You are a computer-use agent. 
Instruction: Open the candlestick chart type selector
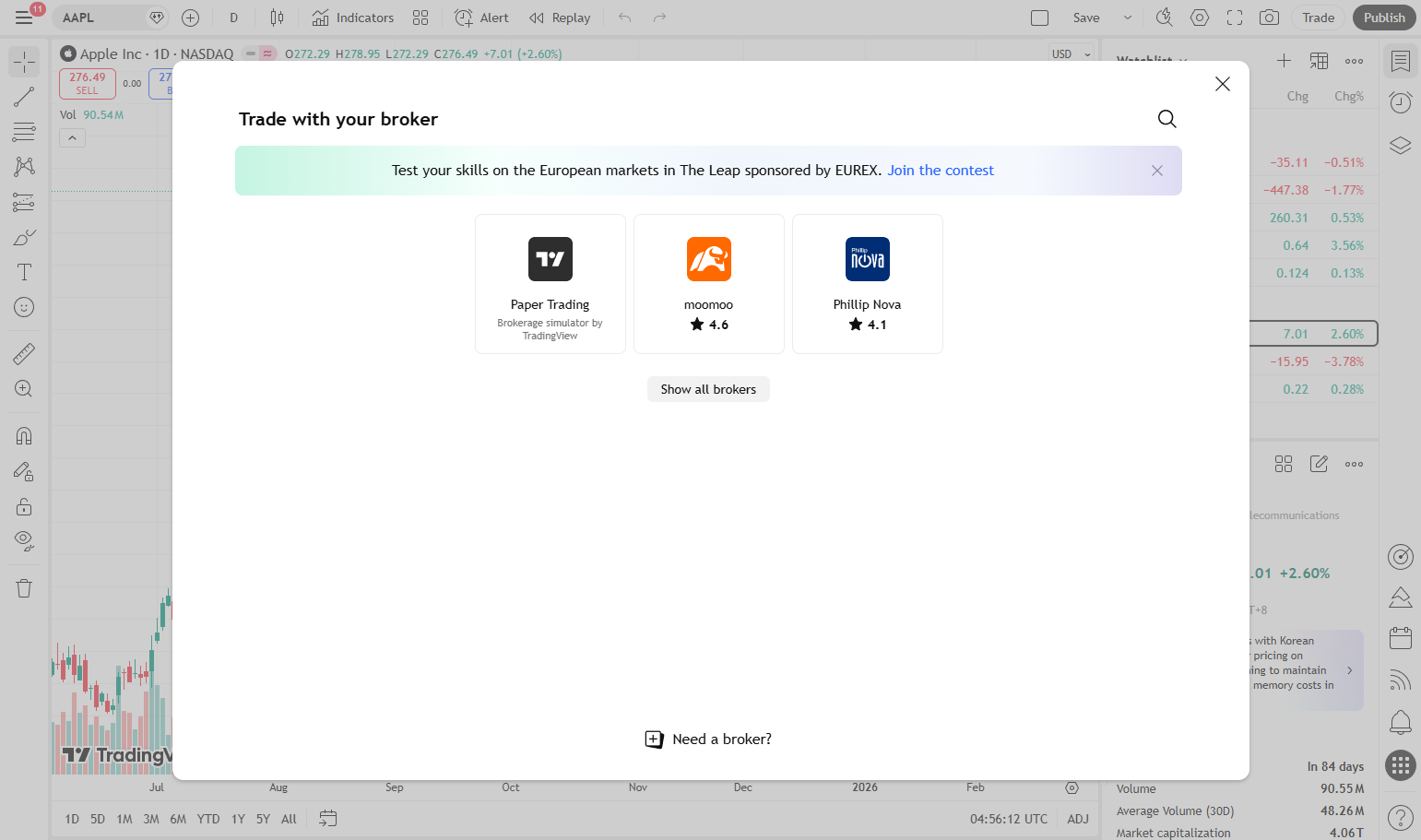(277, 18)
